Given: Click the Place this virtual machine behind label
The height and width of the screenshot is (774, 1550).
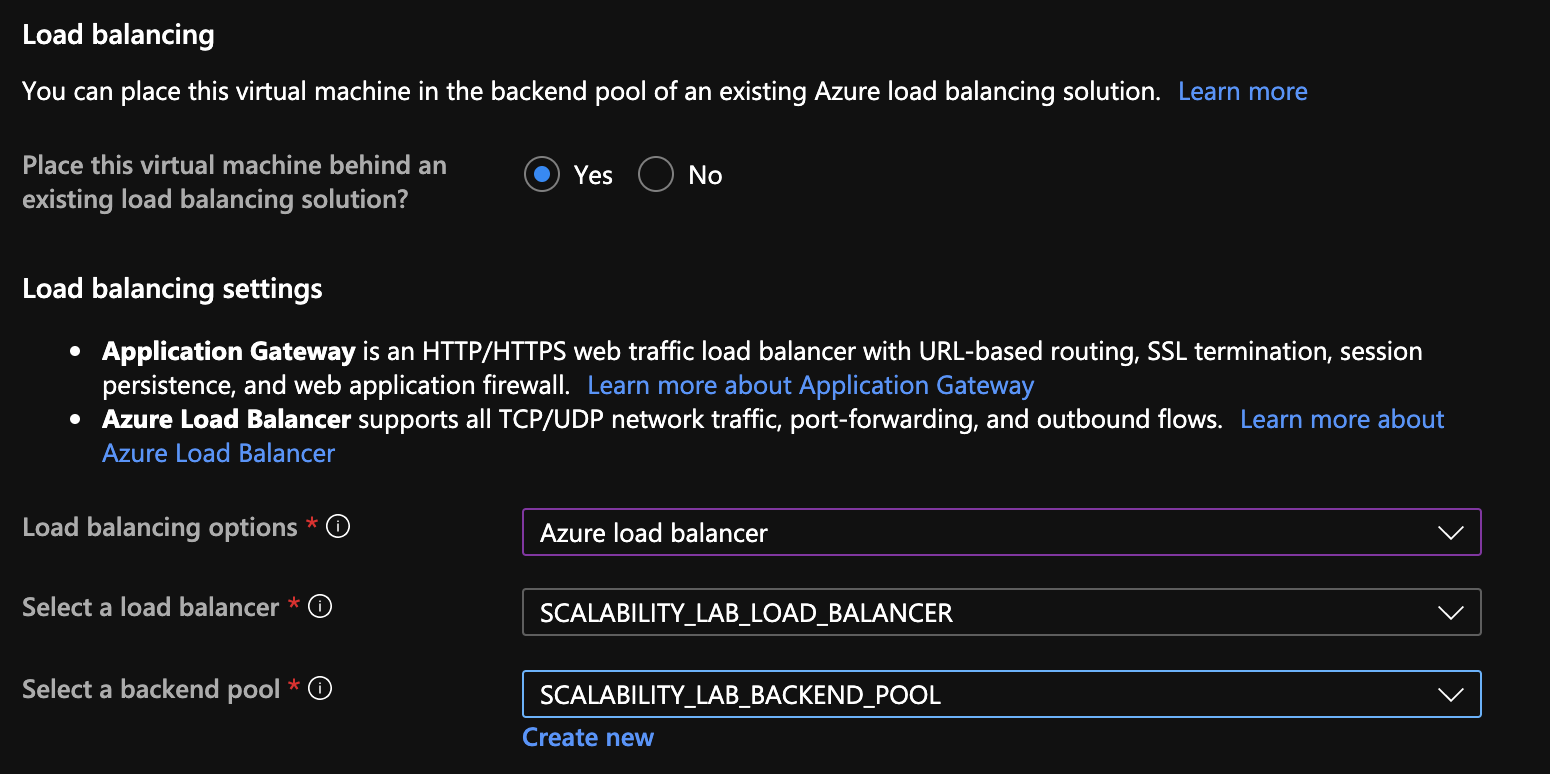Looking at the screenshot, I should (x=234, y=182).
